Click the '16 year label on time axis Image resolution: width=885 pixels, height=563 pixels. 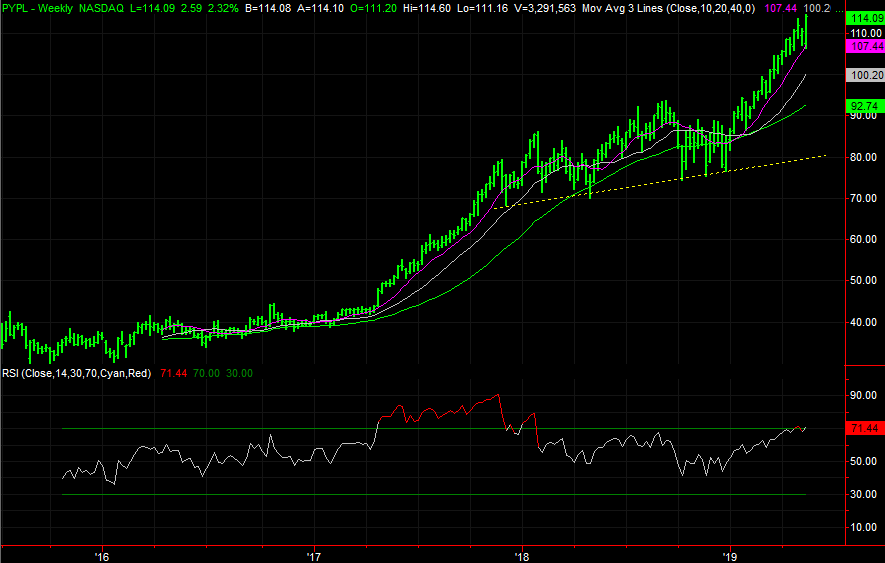tap(102, 556)
